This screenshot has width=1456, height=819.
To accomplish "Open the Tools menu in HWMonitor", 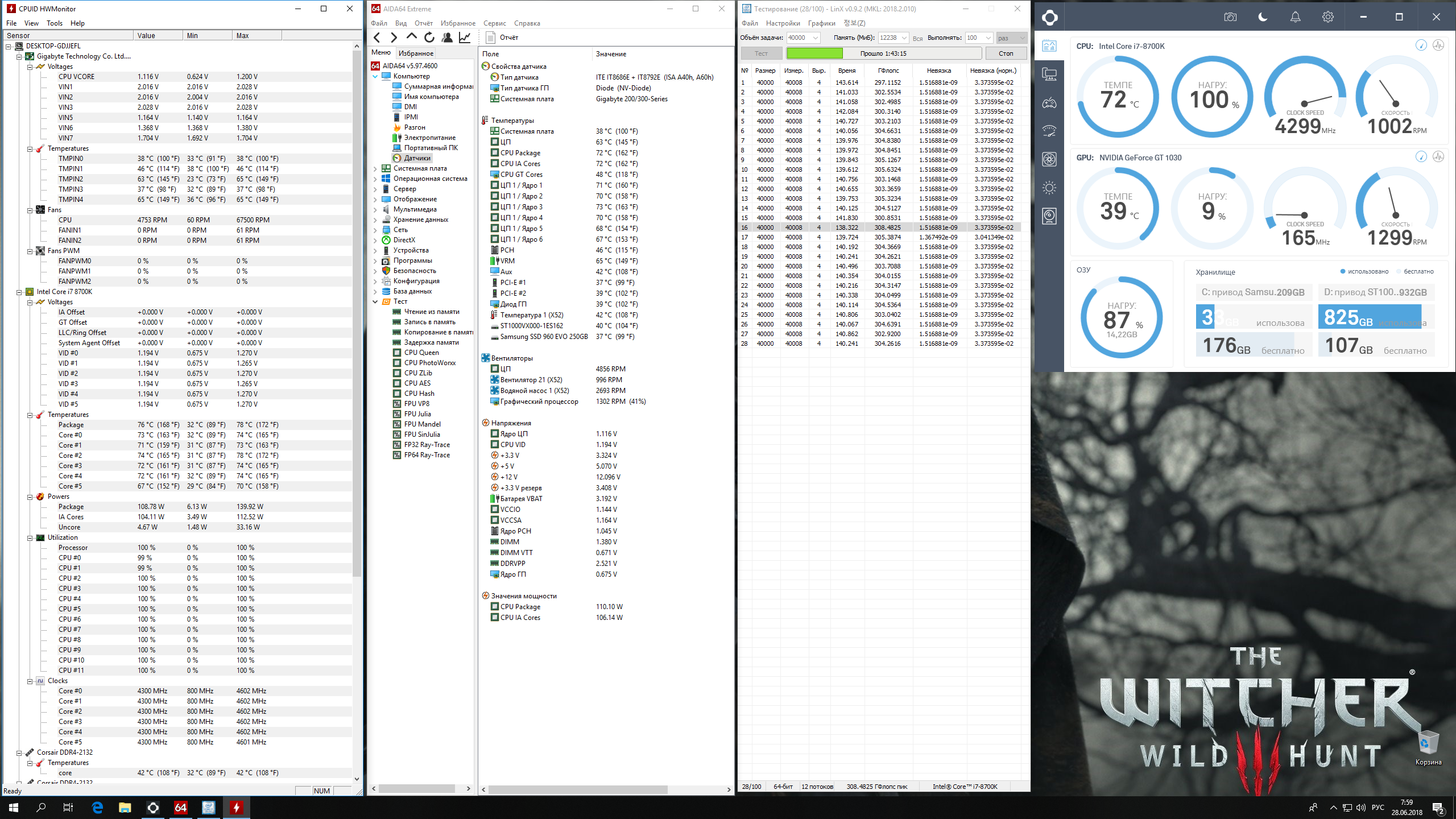I will pos(54,23).
